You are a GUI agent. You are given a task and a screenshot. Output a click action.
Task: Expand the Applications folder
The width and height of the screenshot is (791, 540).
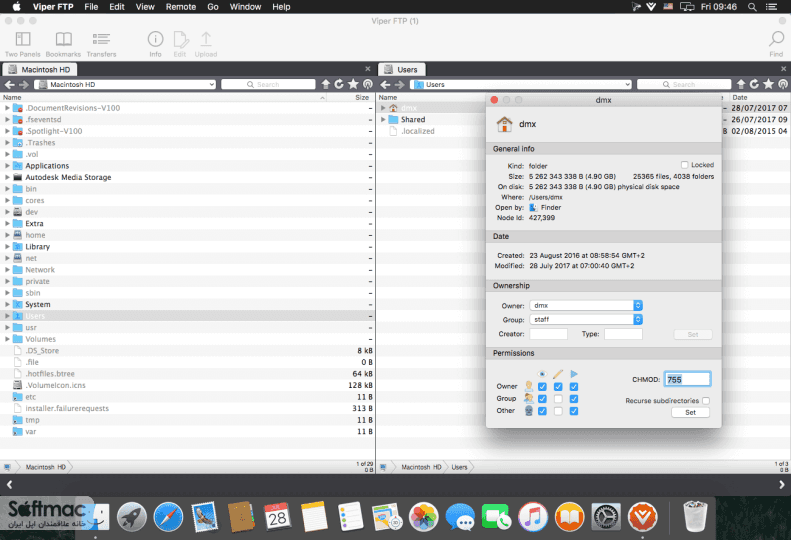tap(7, 166)
